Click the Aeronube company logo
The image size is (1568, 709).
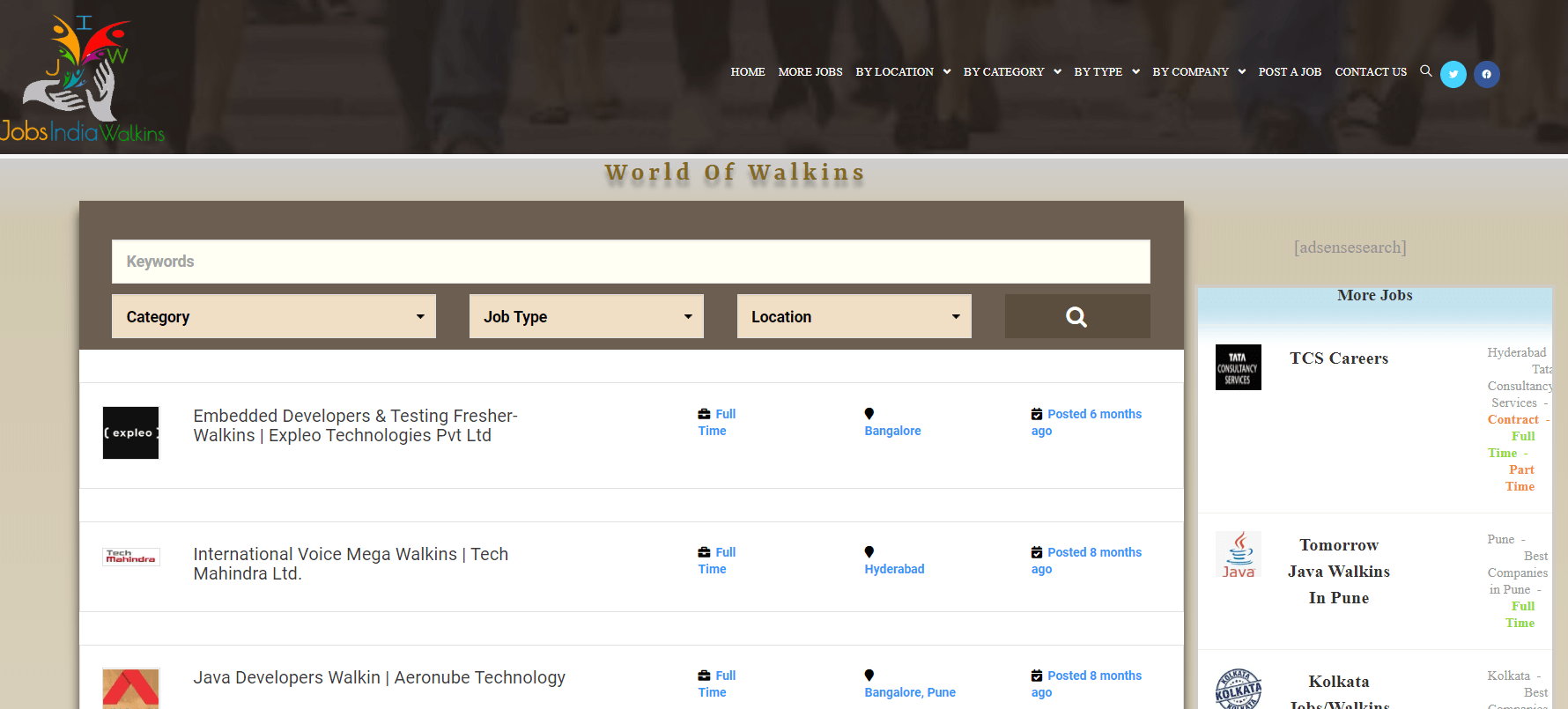(130, 689)
